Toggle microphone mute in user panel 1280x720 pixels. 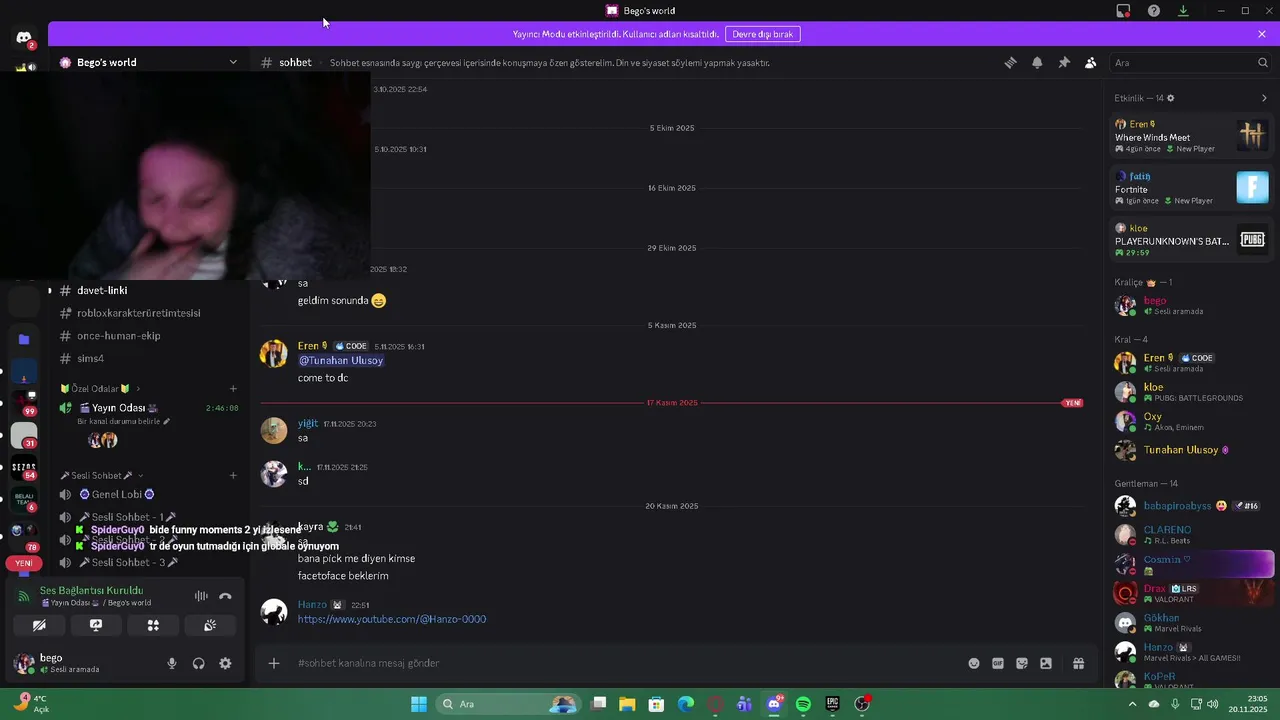(172, 663)
